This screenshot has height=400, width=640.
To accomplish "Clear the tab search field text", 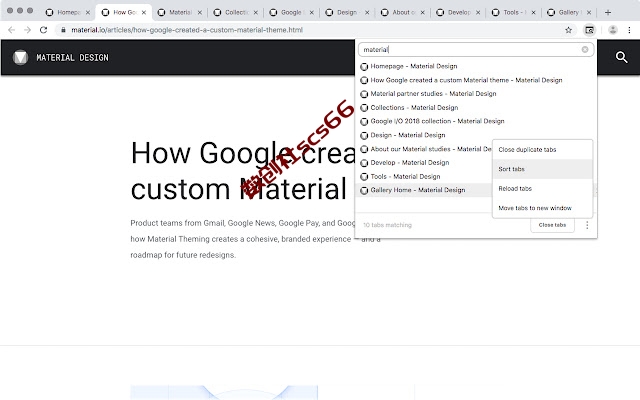I will click(585, 49).
